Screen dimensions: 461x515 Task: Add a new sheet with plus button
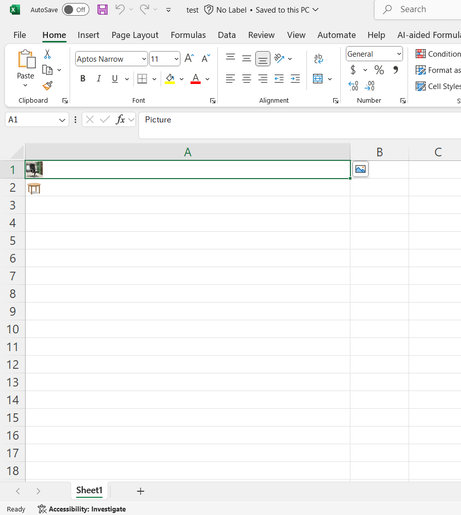[140, 491]
